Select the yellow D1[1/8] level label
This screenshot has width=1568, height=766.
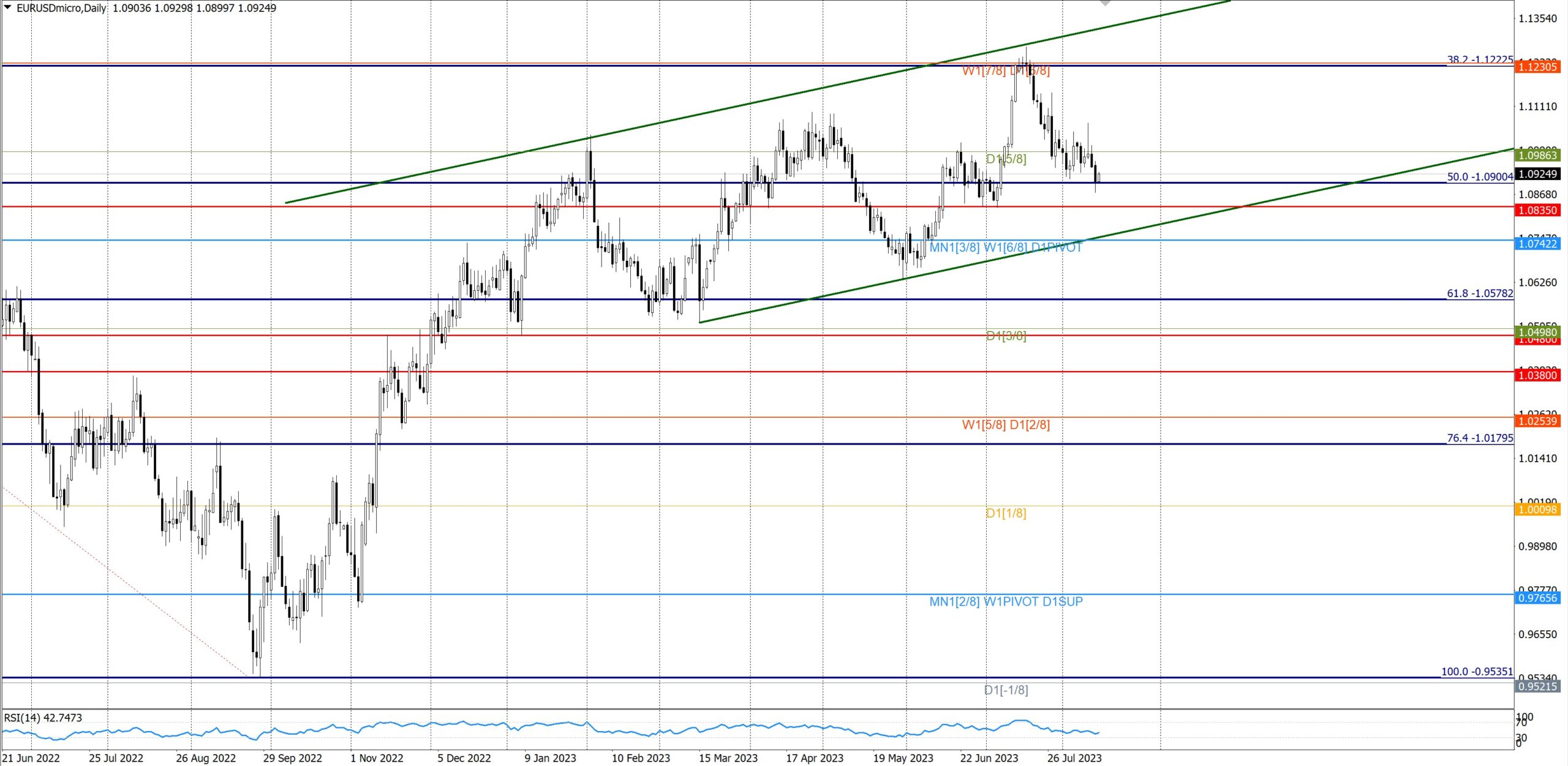coord(1006,513)
